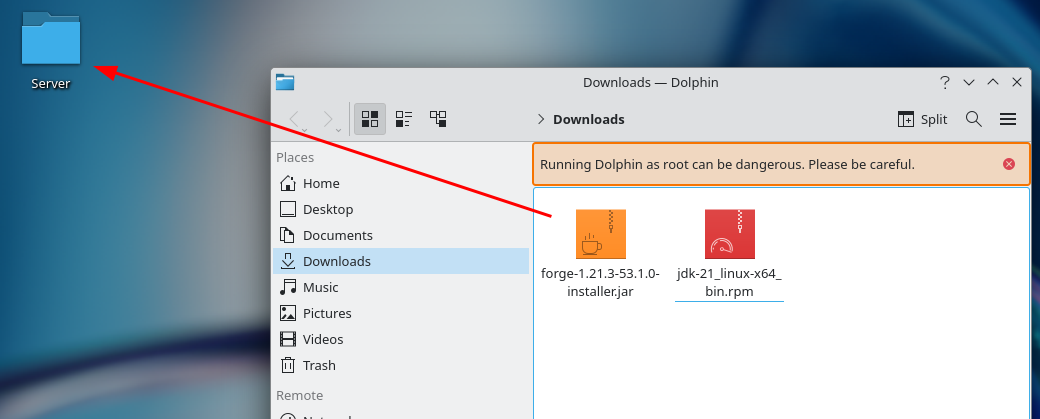Switch to Compact view mode
The width and height of the screenshot is (1040, 419).
(x=404, y=119)
